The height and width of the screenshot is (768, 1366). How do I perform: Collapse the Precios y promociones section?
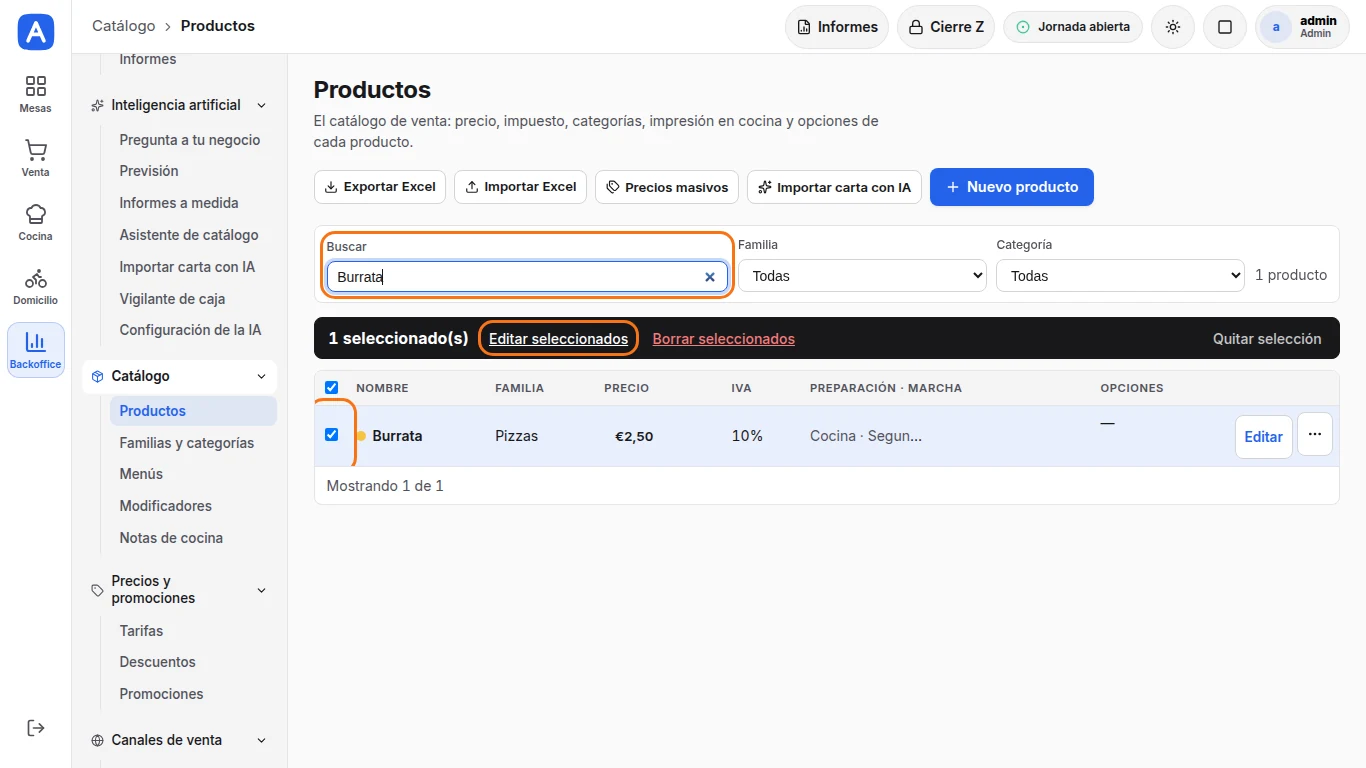(179, 590)
